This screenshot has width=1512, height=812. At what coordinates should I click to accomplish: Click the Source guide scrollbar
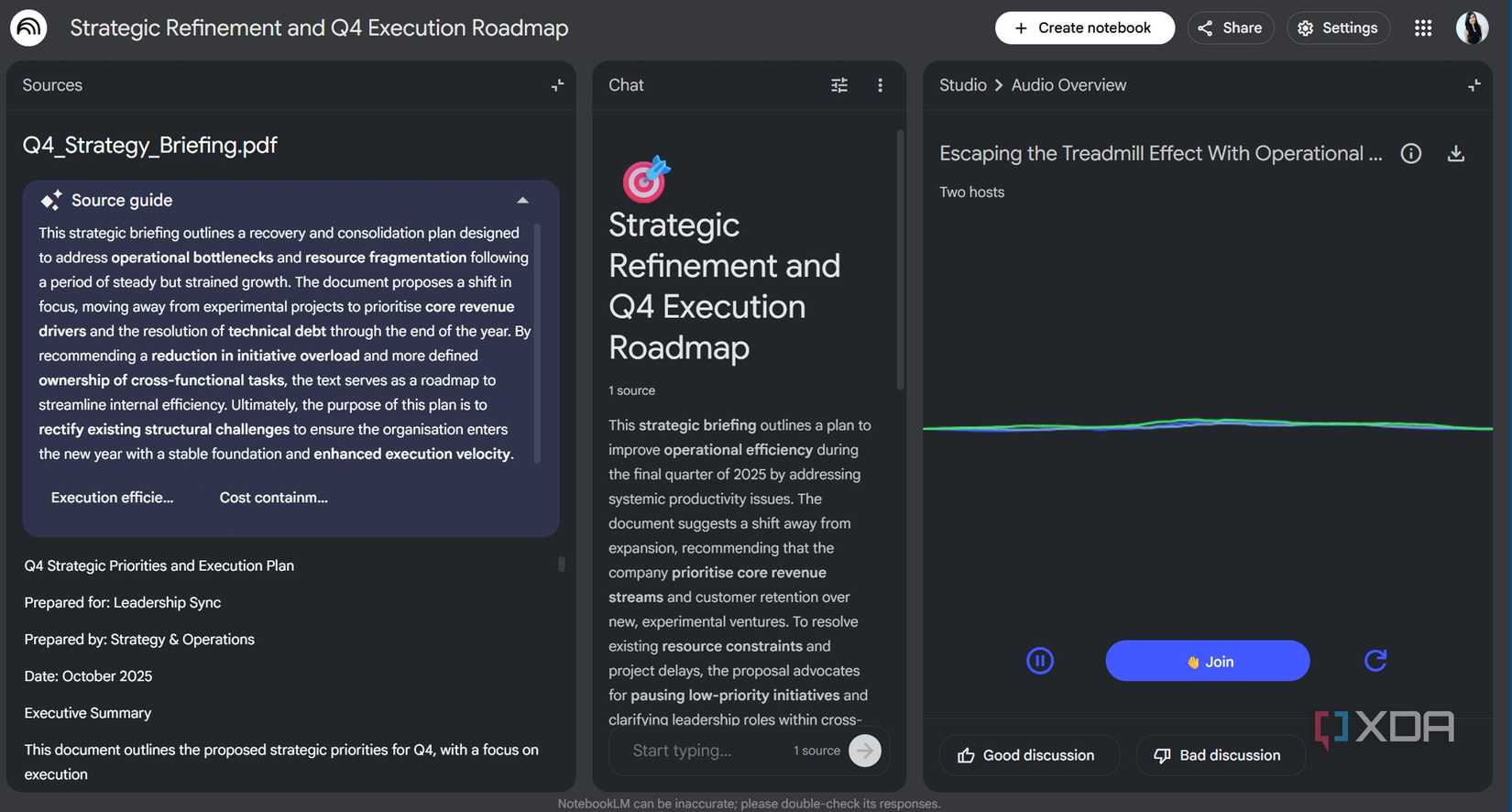(537, 344)
